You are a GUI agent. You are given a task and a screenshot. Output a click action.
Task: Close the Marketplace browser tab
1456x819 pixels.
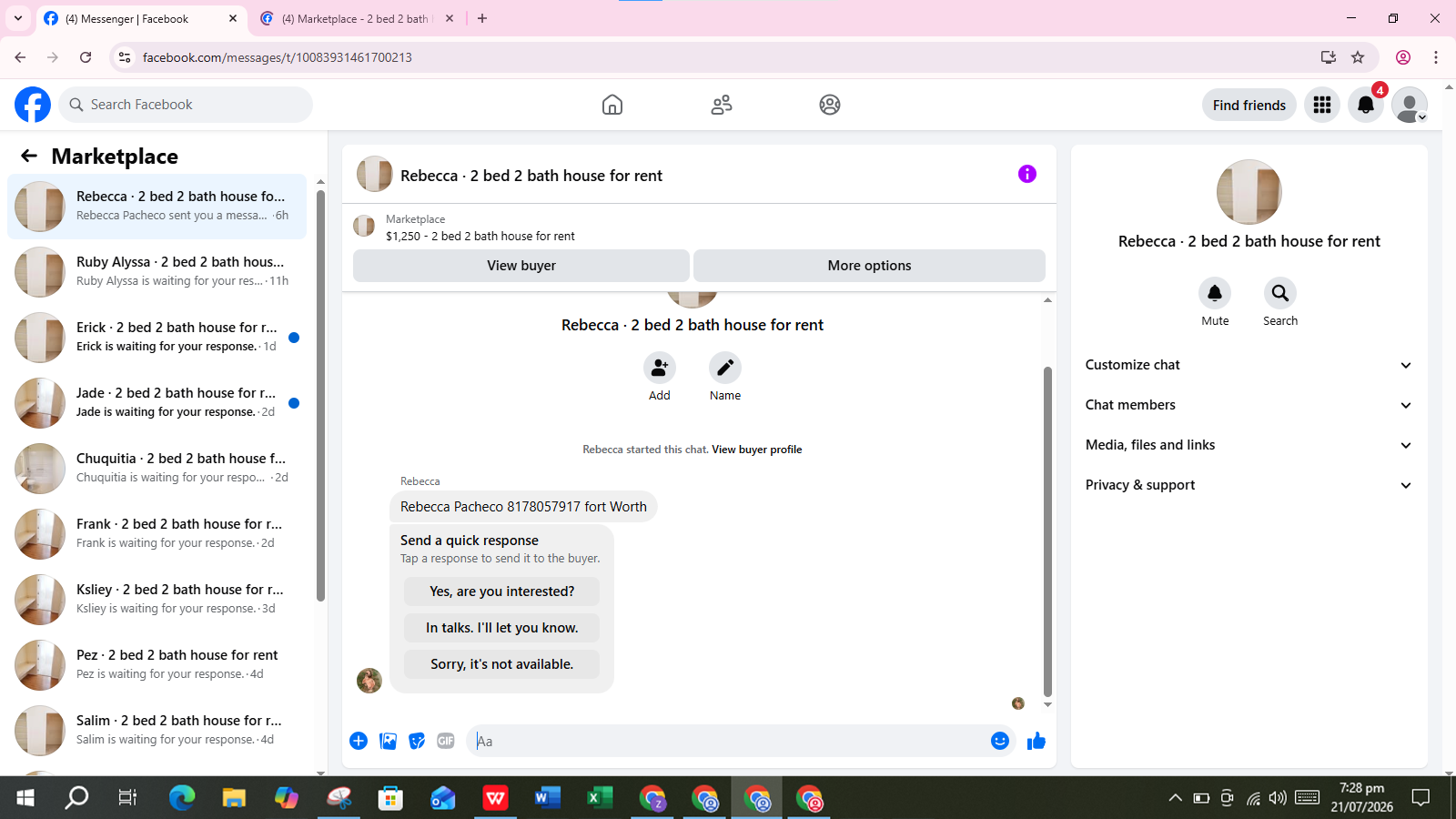click(x=450, y=18)
